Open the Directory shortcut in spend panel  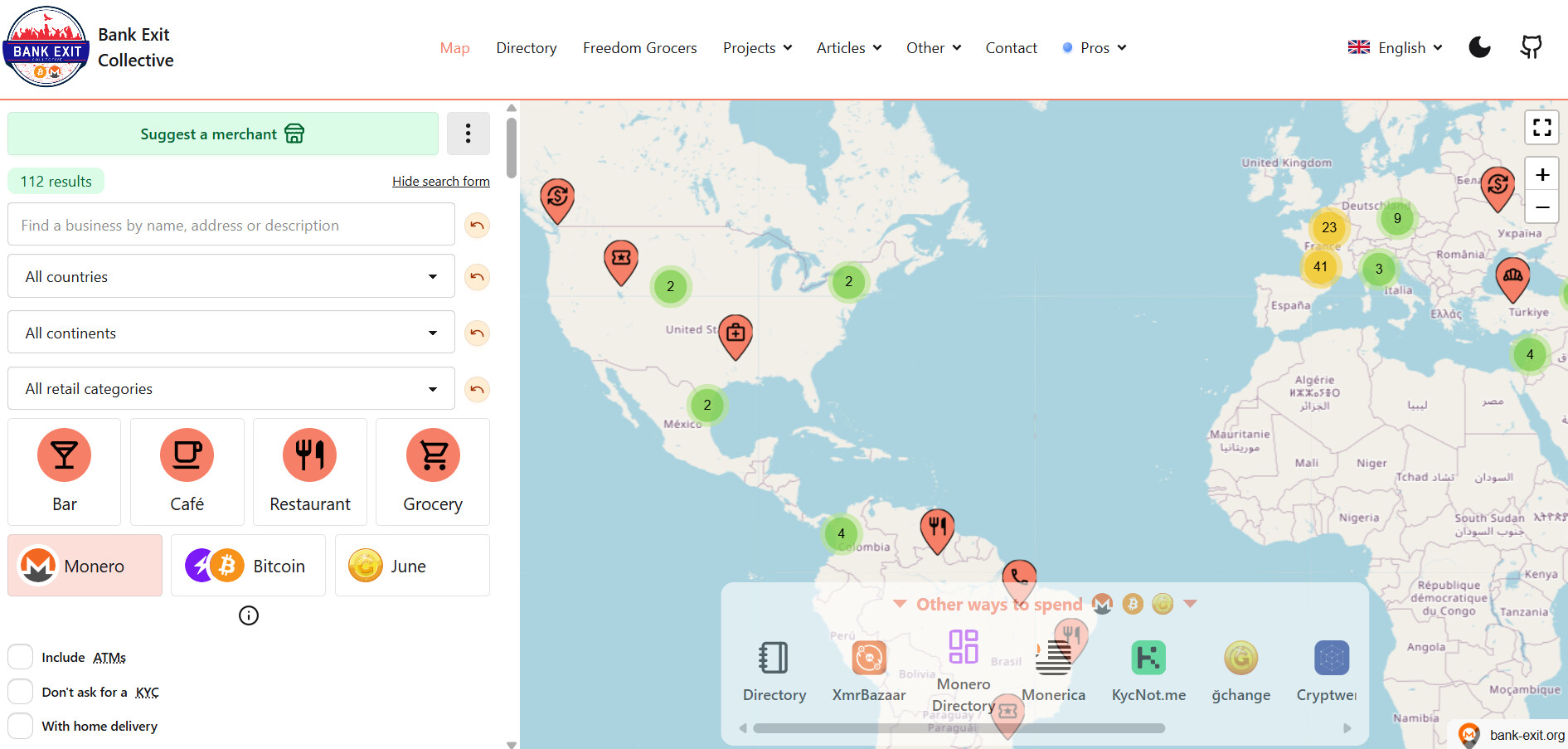(774, 672)
